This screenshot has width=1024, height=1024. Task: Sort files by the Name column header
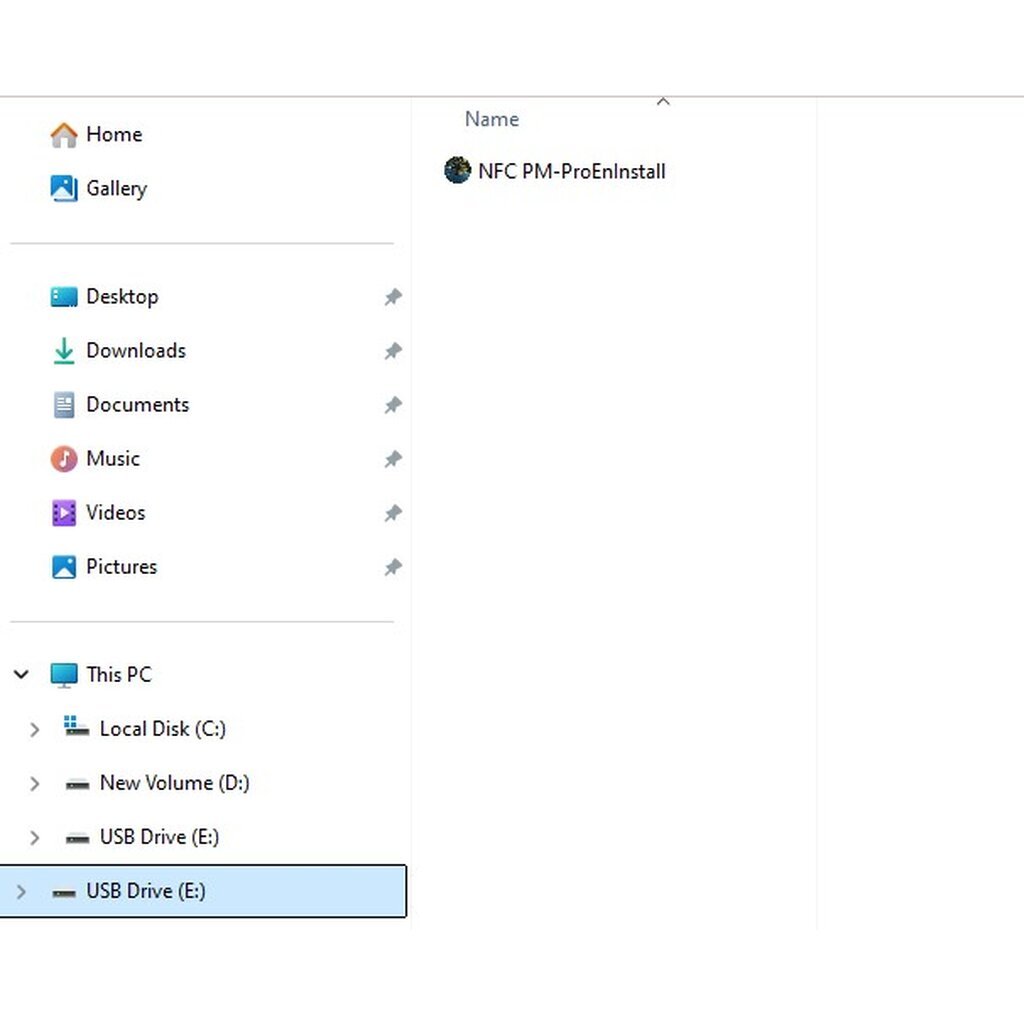492,119
